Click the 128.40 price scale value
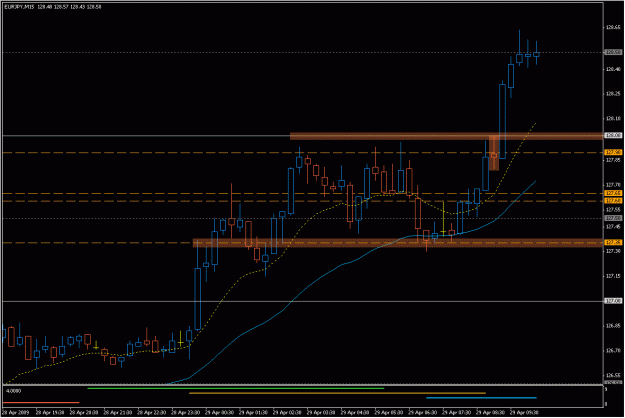 click(613, 69)
